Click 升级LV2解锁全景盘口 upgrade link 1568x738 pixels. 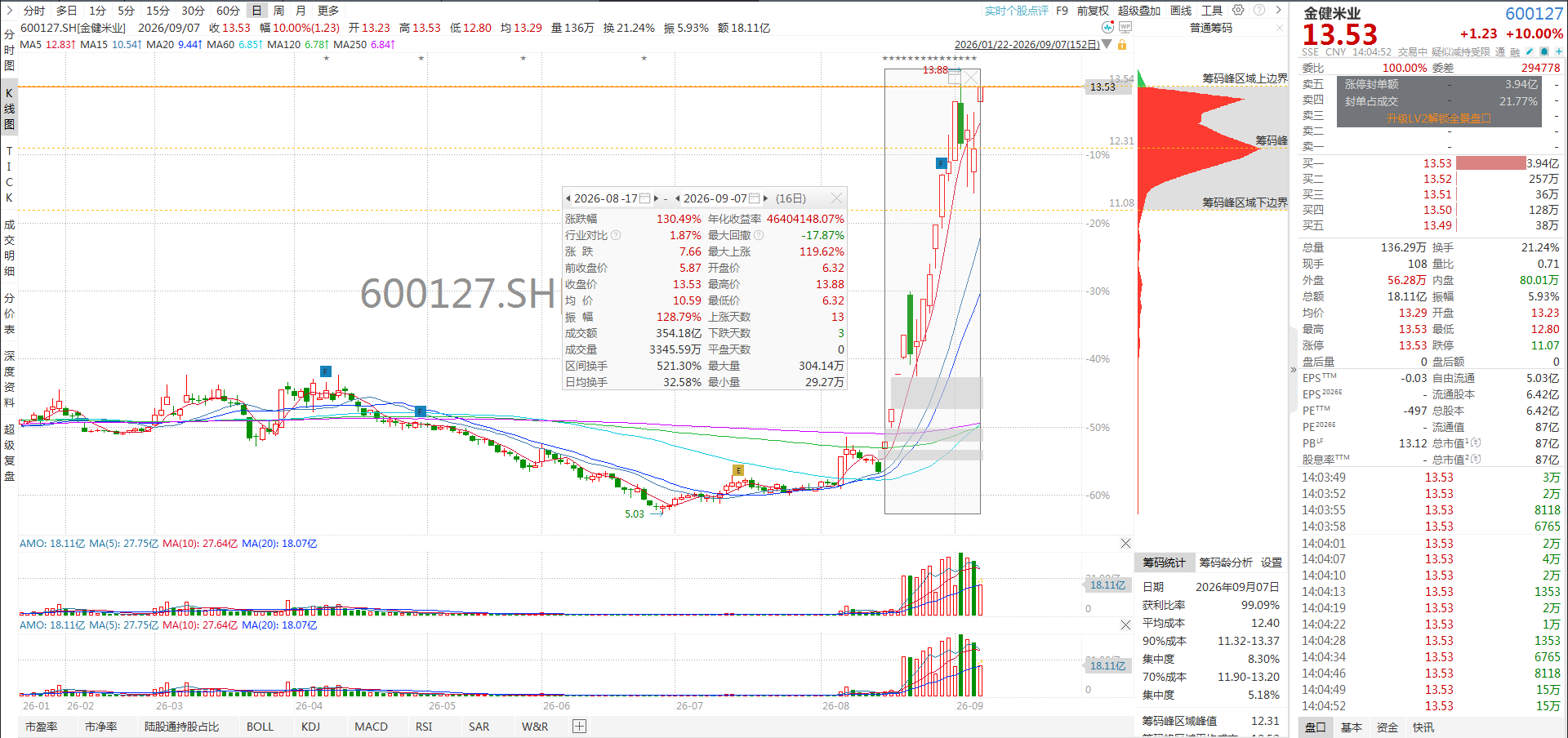click(x=1439, y=118)
